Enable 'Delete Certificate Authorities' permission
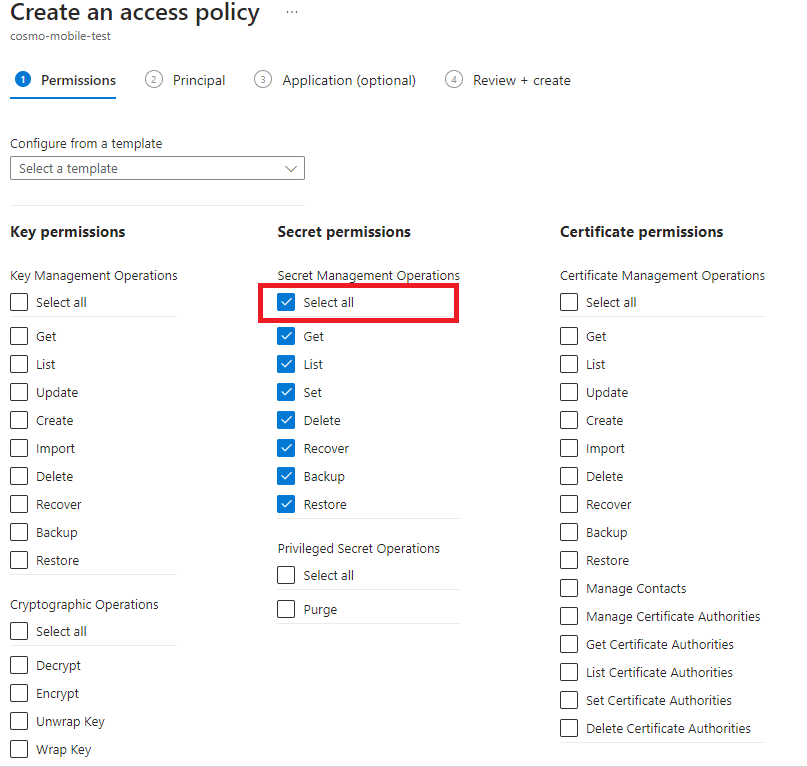 pyautogui.click(x=568, y=728)
